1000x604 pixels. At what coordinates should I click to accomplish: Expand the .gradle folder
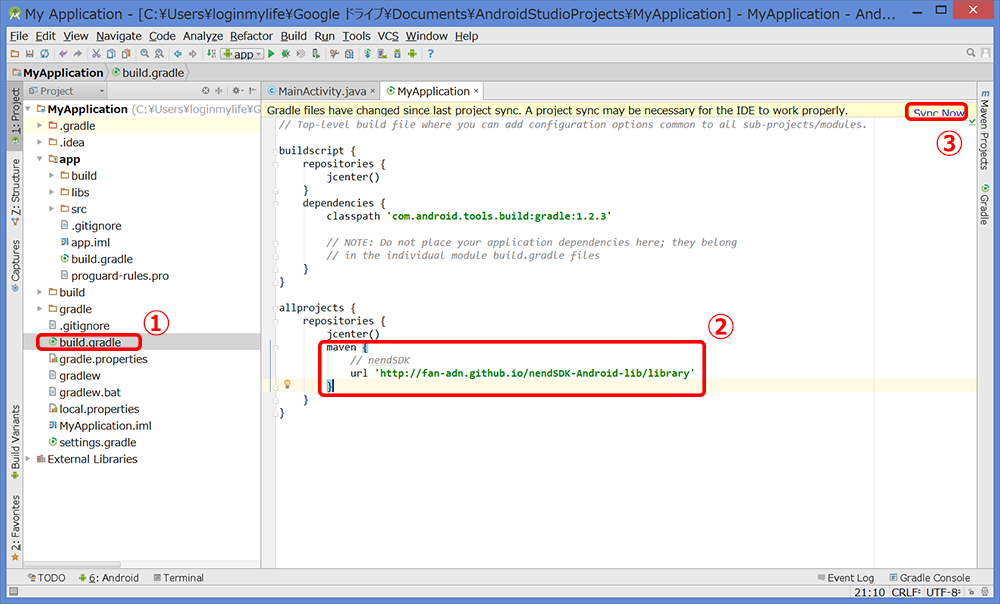tap(40, 126)
